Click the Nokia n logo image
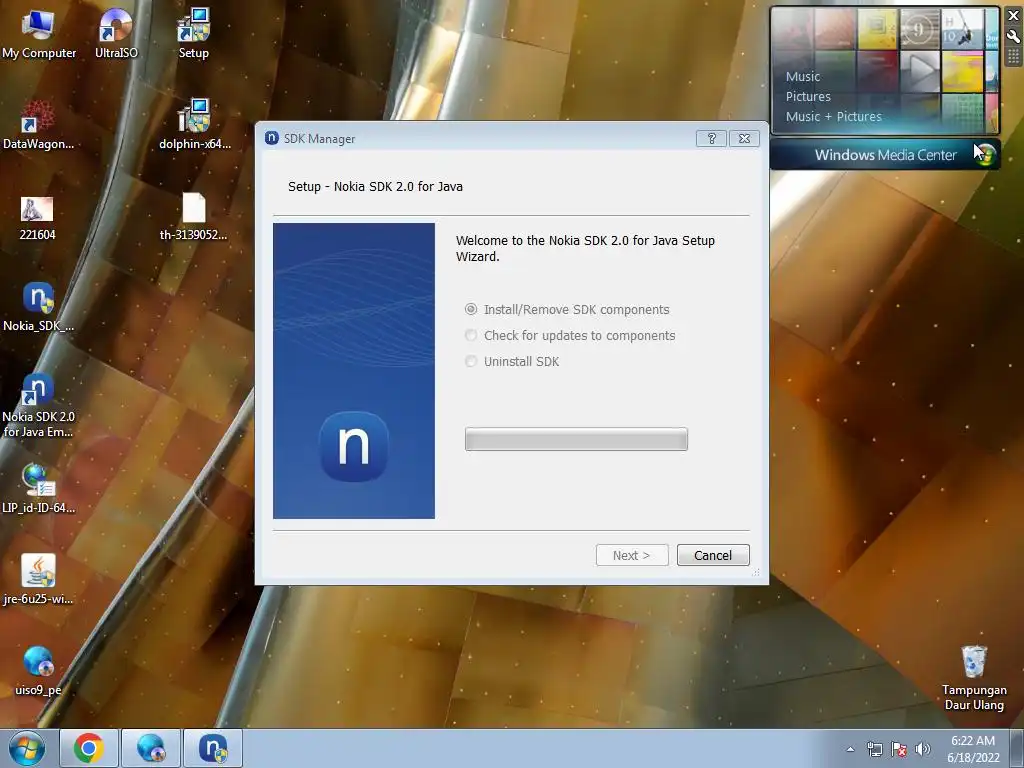Image resolution: width=1024 pixels, height=768 pixels. [354, 447]
